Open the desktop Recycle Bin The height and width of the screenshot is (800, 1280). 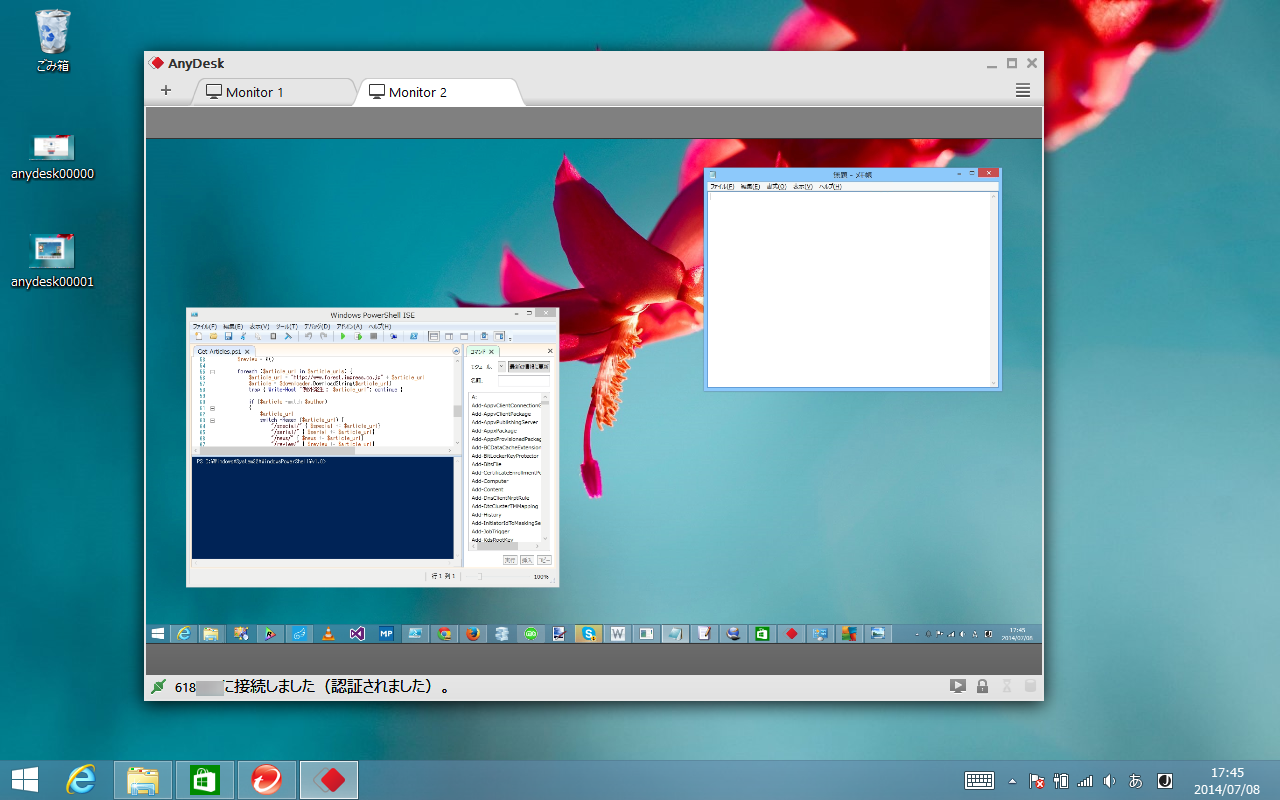point(52,40)
